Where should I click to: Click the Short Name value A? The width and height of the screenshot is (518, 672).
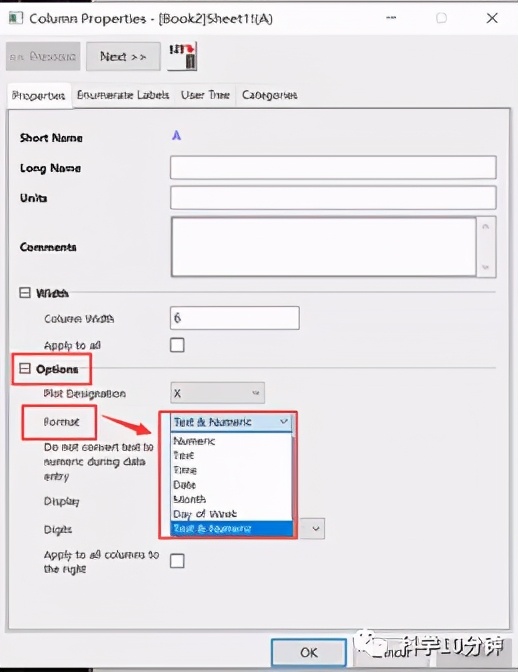[176, 136]
